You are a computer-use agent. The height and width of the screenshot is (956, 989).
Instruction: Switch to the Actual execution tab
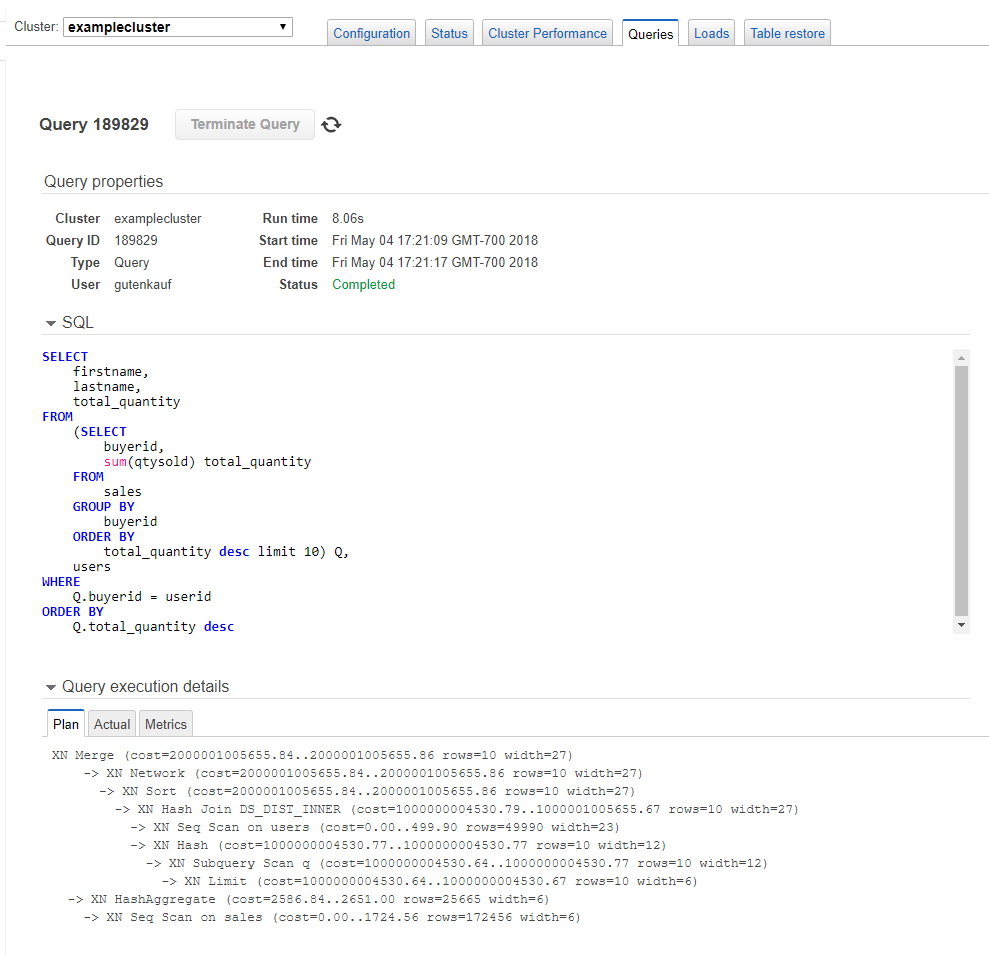112,724
